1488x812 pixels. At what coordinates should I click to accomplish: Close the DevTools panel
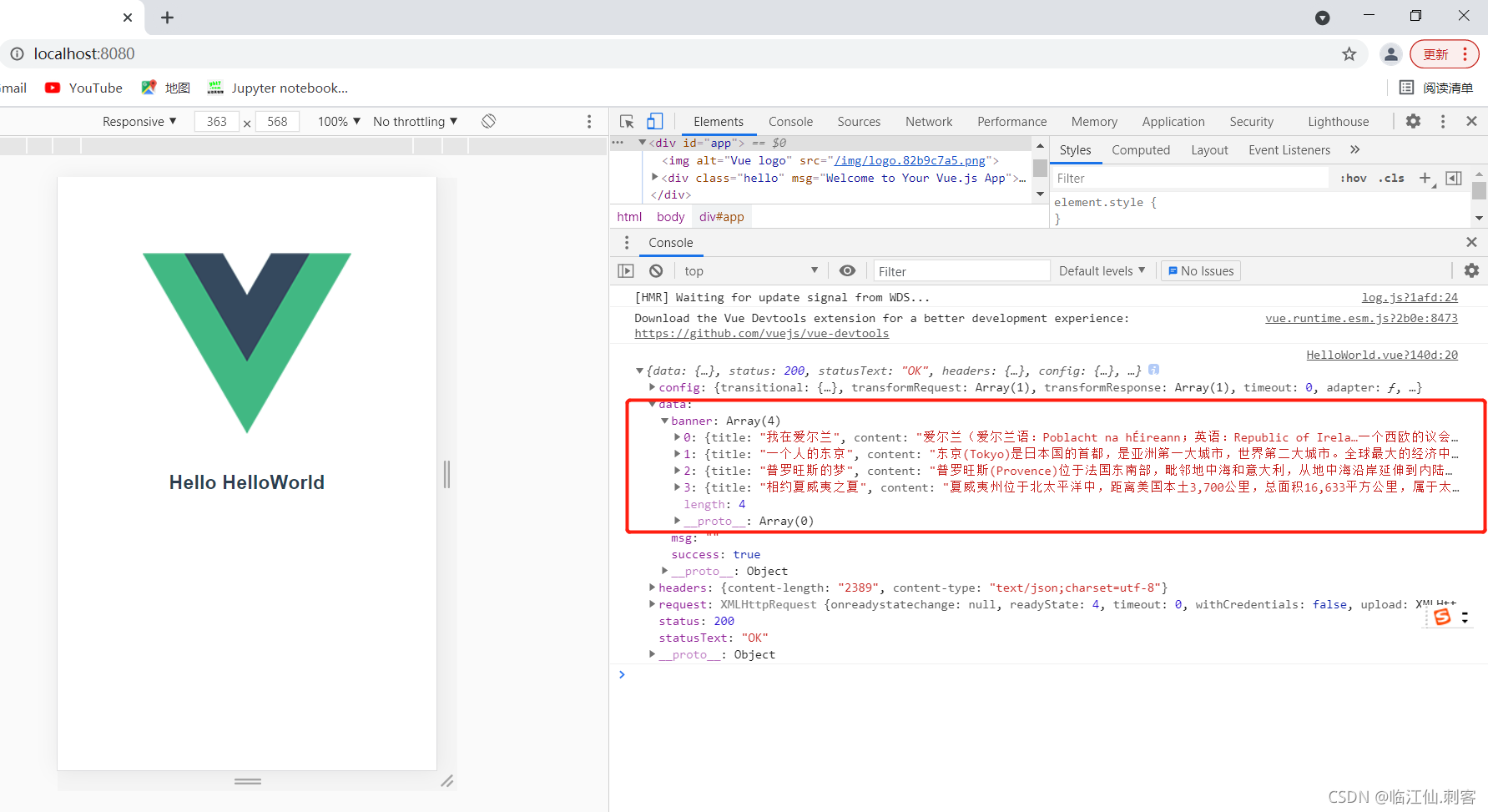pos(1471,121)
